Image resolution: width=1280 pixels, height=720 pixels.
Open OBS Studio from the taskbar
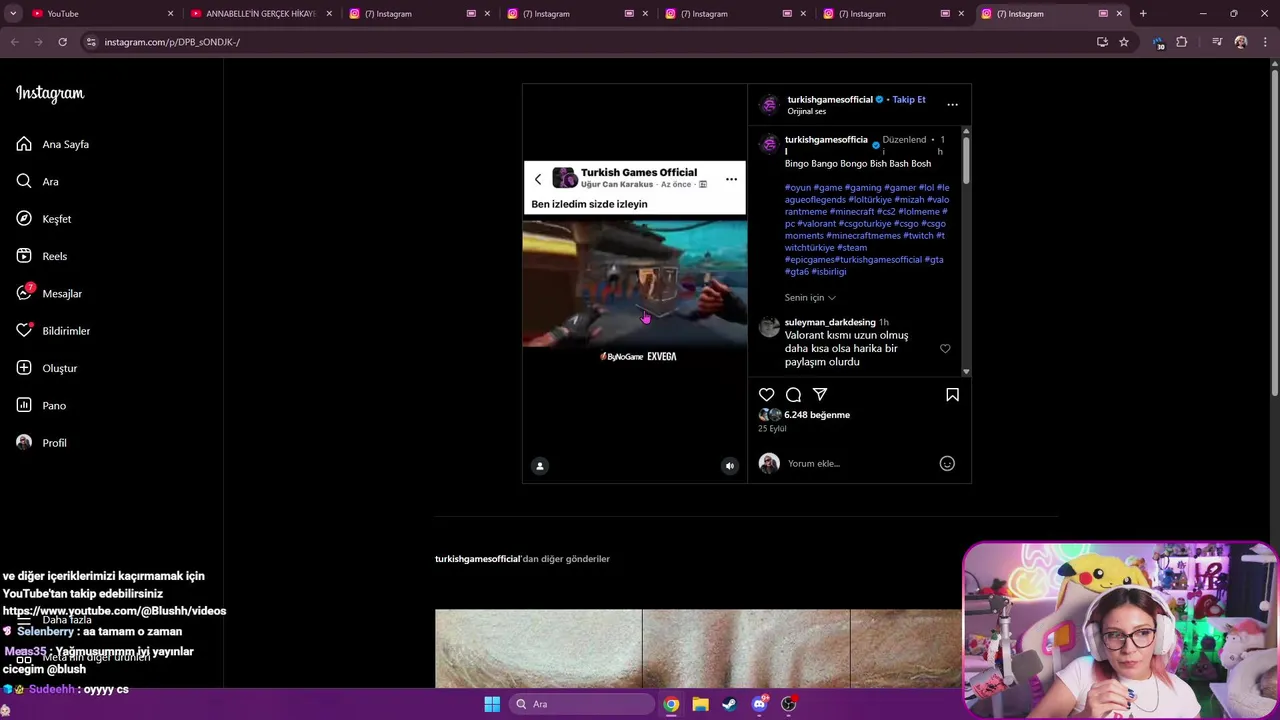pyautogui.click(x=788, y=704)
